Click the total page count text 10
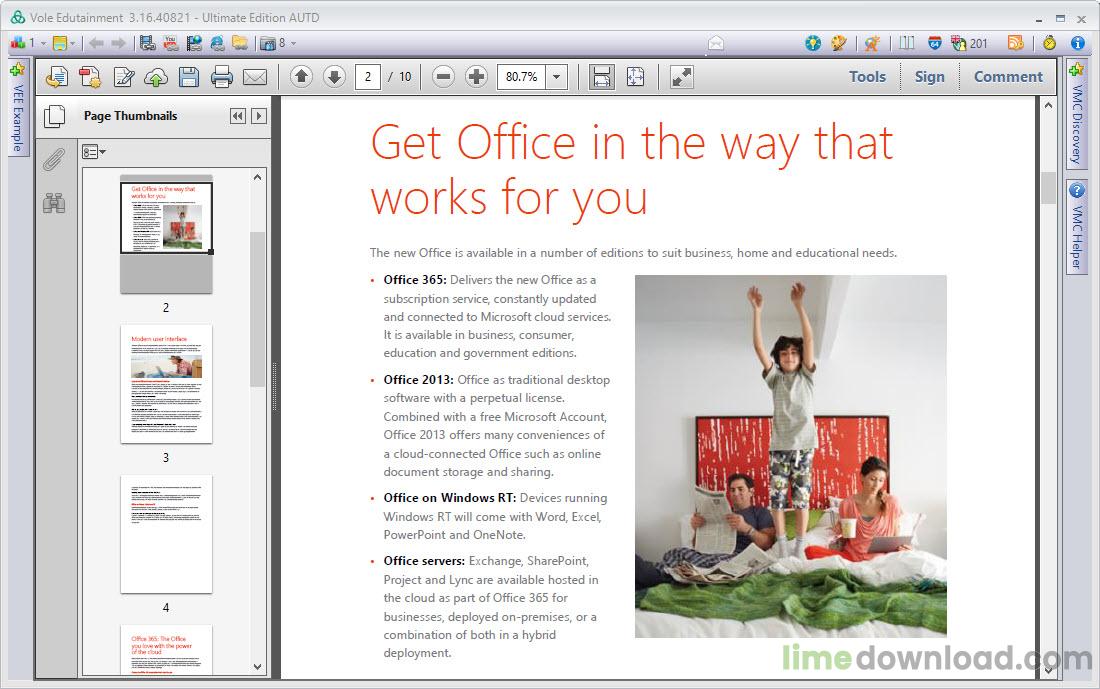 tap(405, 76)
